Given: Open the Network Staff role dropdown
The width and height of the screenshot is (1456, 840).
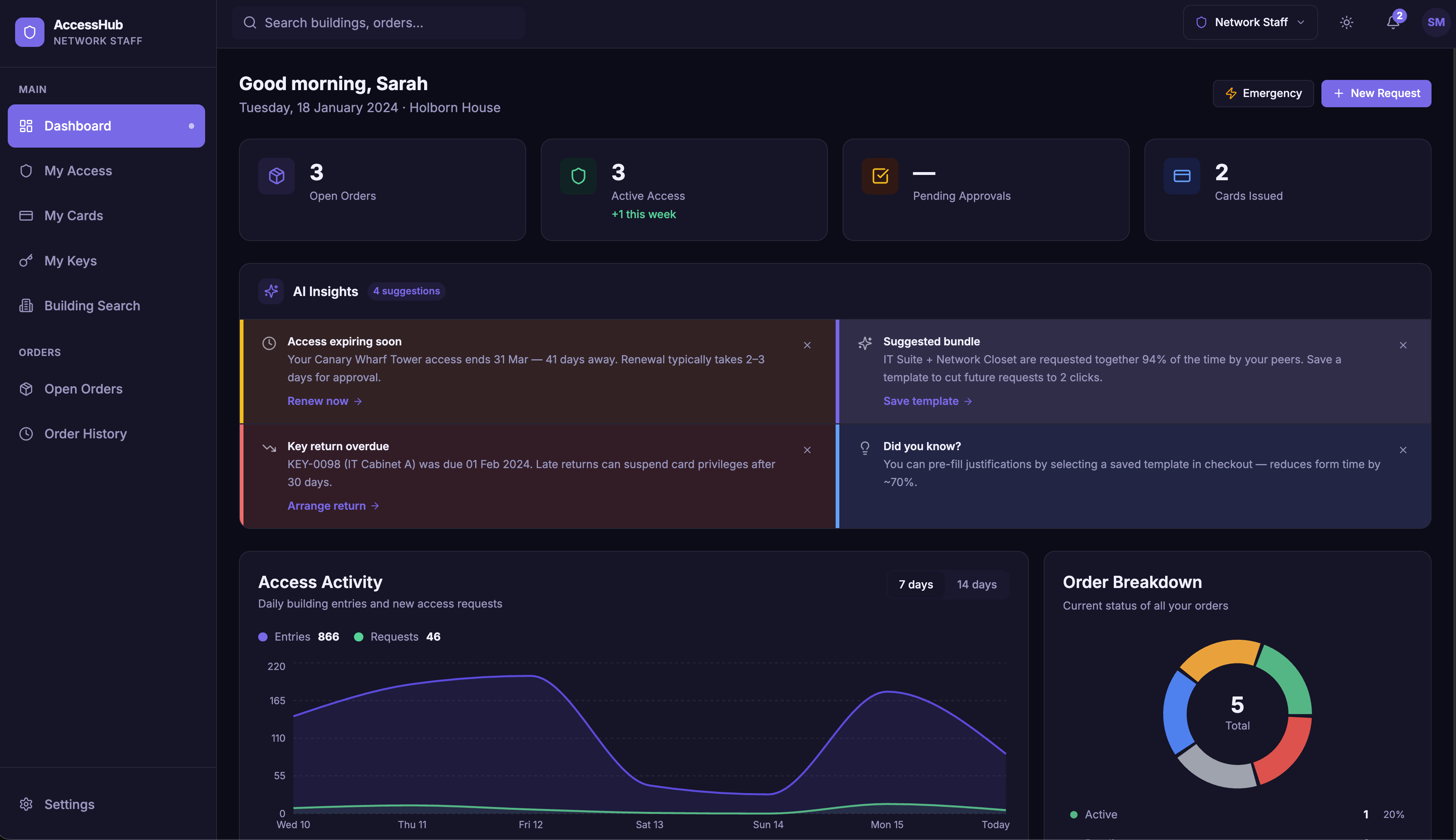Looking at the screenshot, I should (1250, 22).
